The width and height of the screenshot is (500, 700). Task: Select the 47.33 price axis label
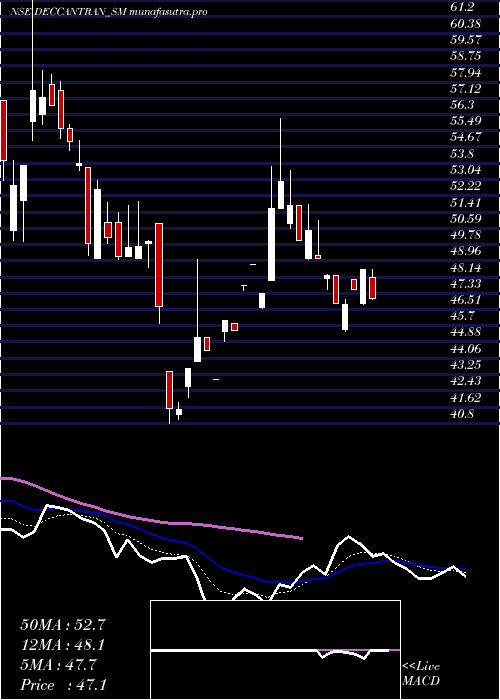pos(466,283)
